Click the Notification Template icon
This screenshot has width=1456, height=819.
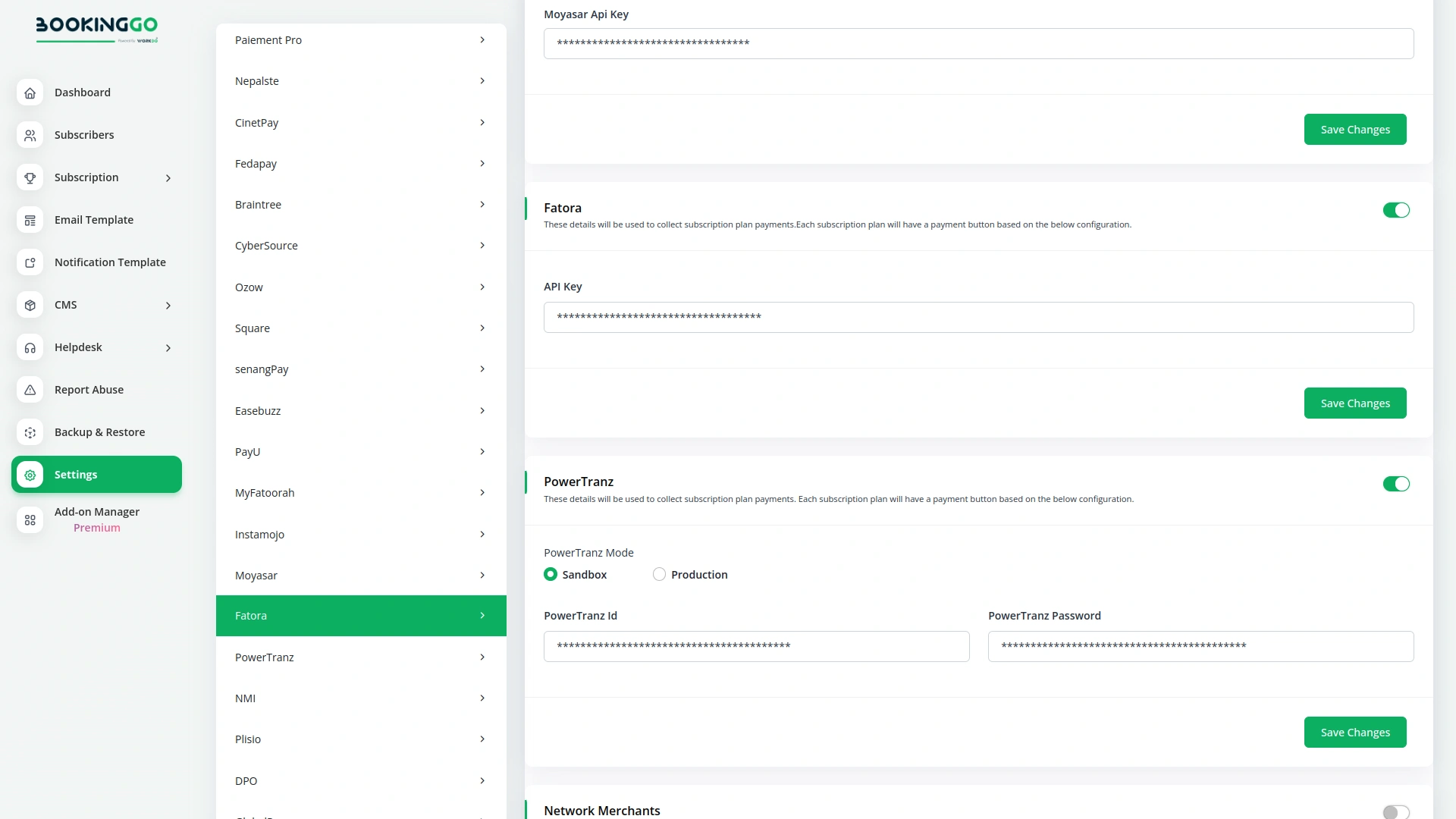30,262
